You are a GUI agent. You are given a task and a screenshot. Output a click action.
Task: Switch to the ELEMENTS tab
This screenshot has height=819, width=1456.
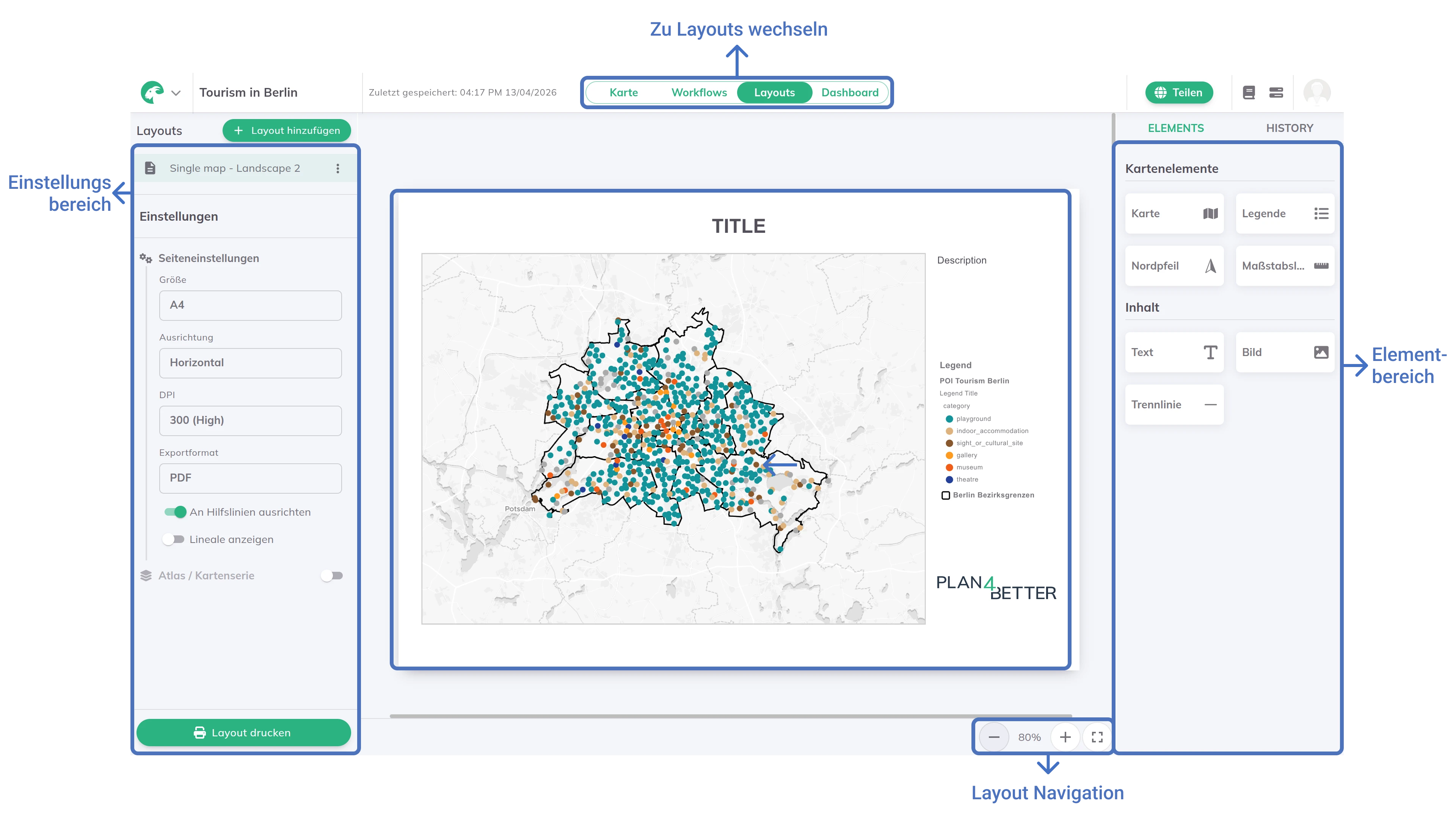pos(1176,128)
